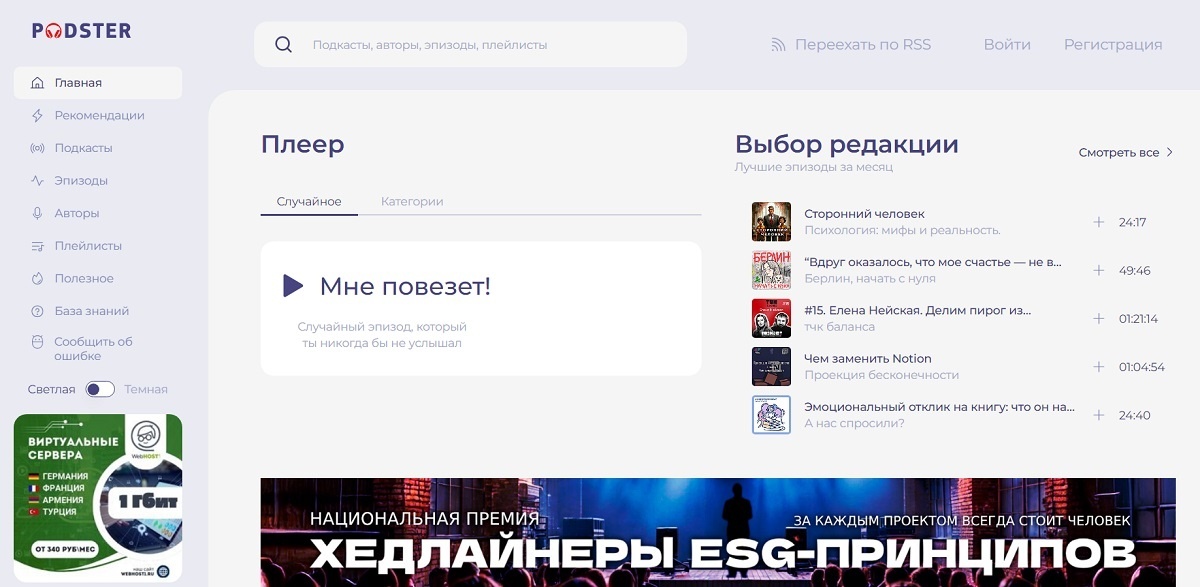Screen dimensions: 1200x587
Task: Add the Берлин episode with plus icon
Action: click(1098, 270)
